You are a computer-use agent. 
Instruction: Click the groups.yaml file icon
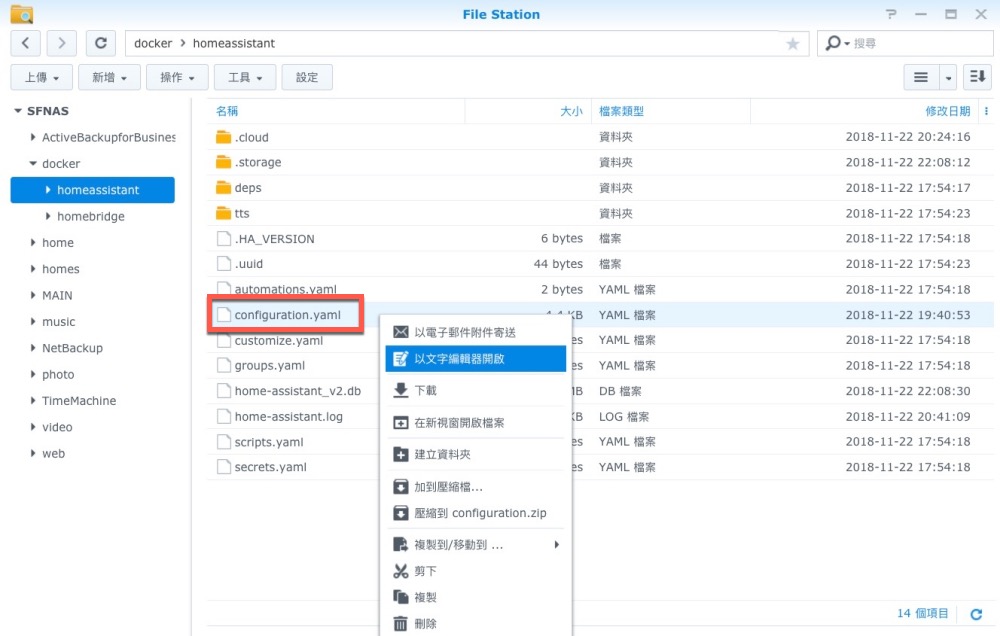(x=224, y=366)
